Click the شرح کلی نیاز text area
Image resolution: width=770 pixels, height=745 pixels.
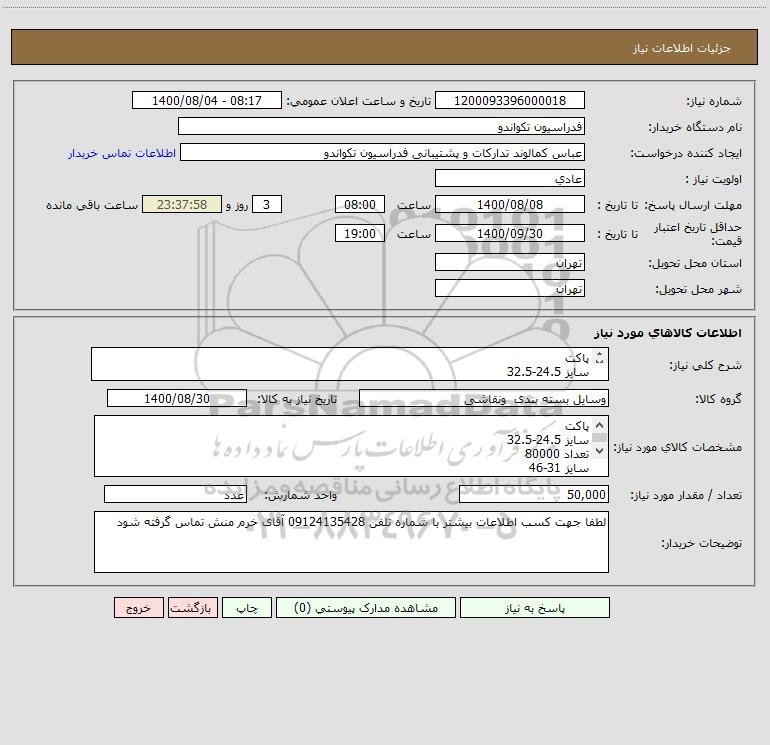pos(350,364)
